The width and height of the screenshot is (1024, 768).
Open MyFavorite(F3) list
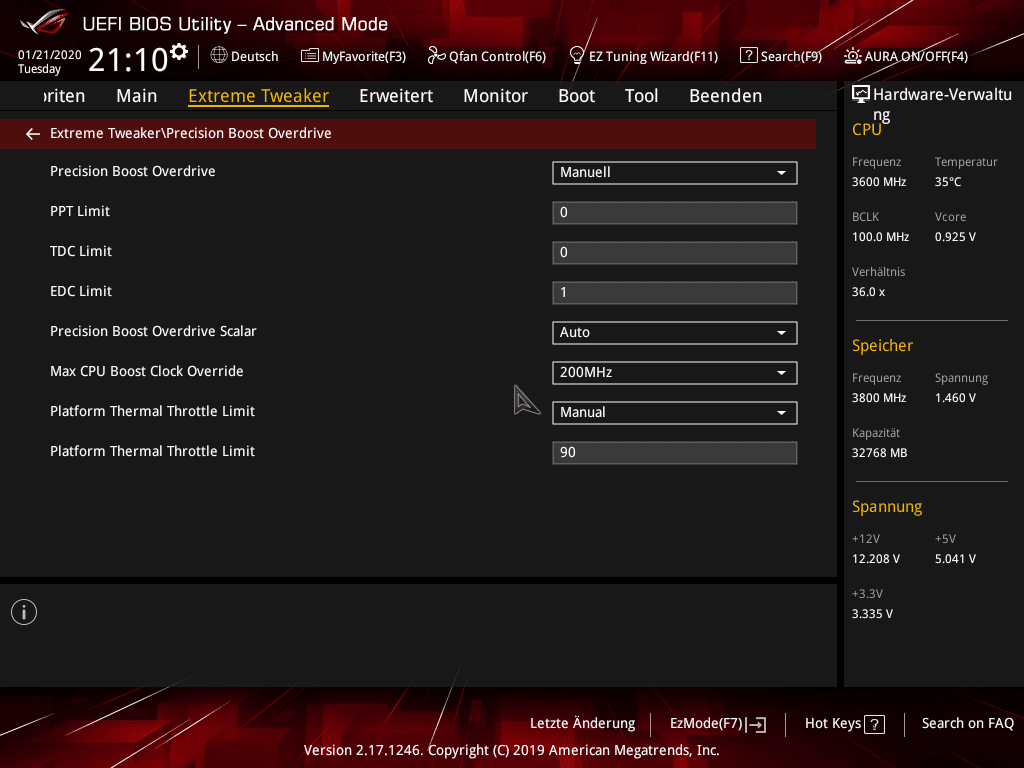click(353, 56)
